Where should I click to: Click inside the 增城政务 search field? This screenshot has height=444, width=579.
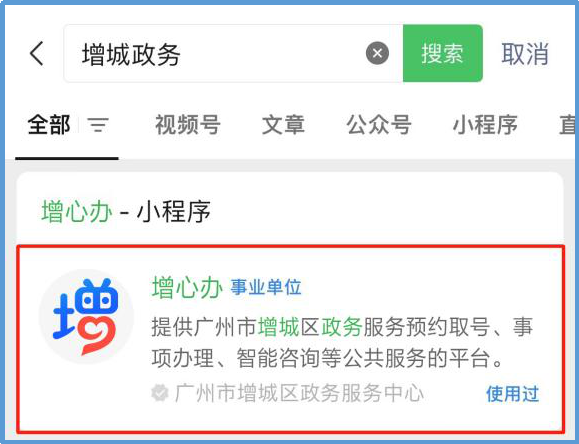click(233, 54)
